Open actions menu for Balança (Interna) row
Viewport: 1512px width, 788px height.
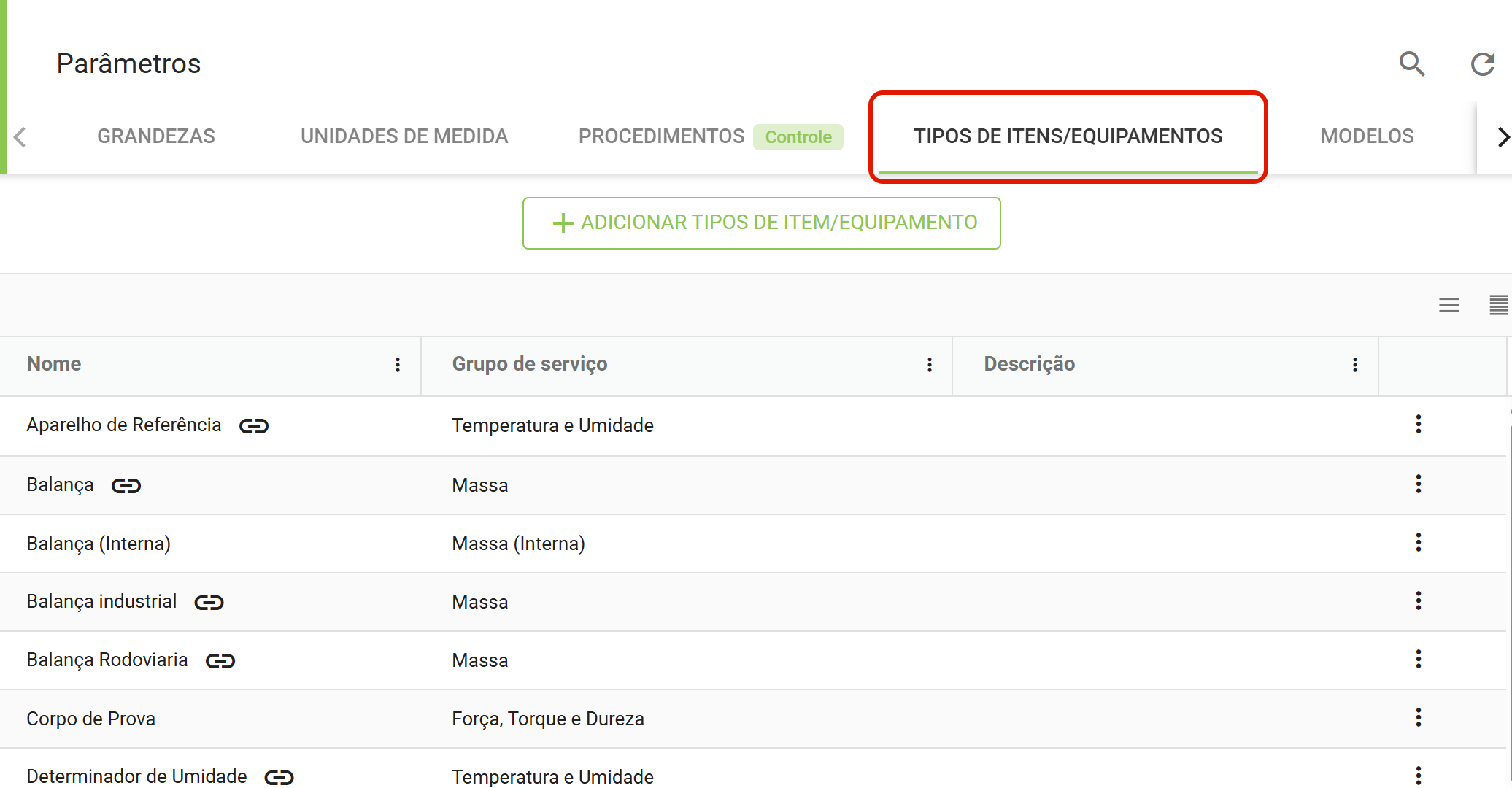click(x=1419, y=542)
